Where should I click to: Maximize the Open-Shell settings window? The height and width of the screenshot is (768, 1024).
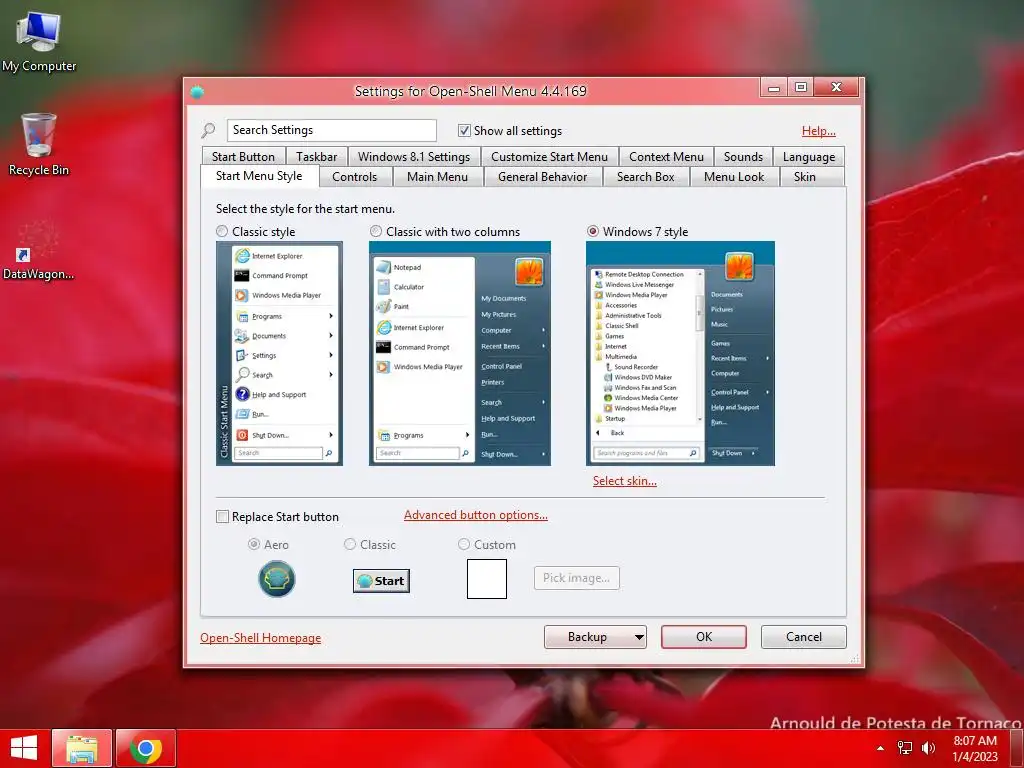(801, 88)
